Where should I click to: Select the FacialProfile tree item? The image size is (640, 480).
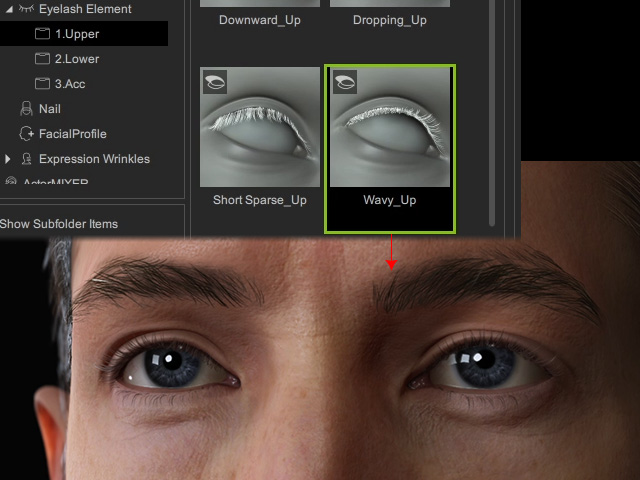coord(73,134)
